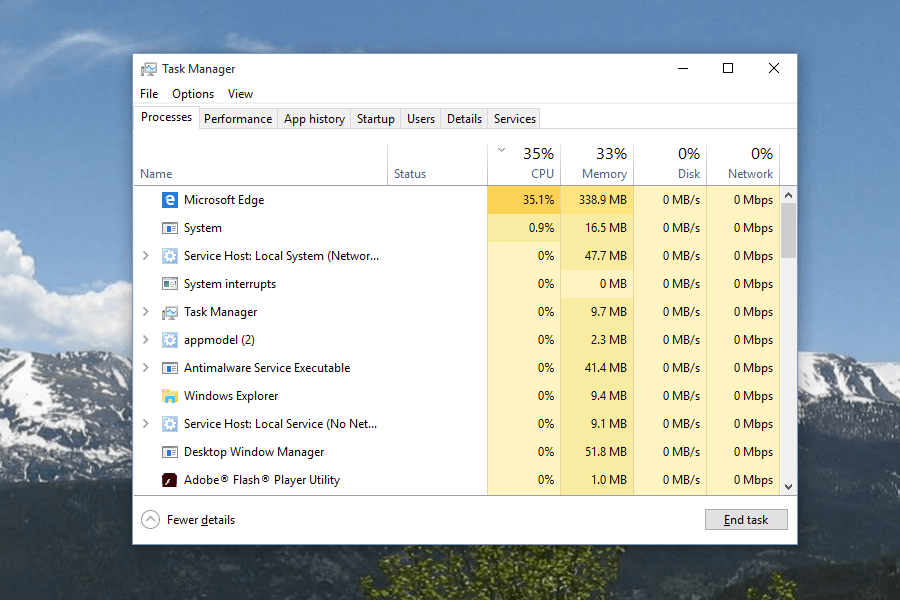This screenshot has height=600, width=900.
Task: Select the Processes tab
Action: point(166,117)
